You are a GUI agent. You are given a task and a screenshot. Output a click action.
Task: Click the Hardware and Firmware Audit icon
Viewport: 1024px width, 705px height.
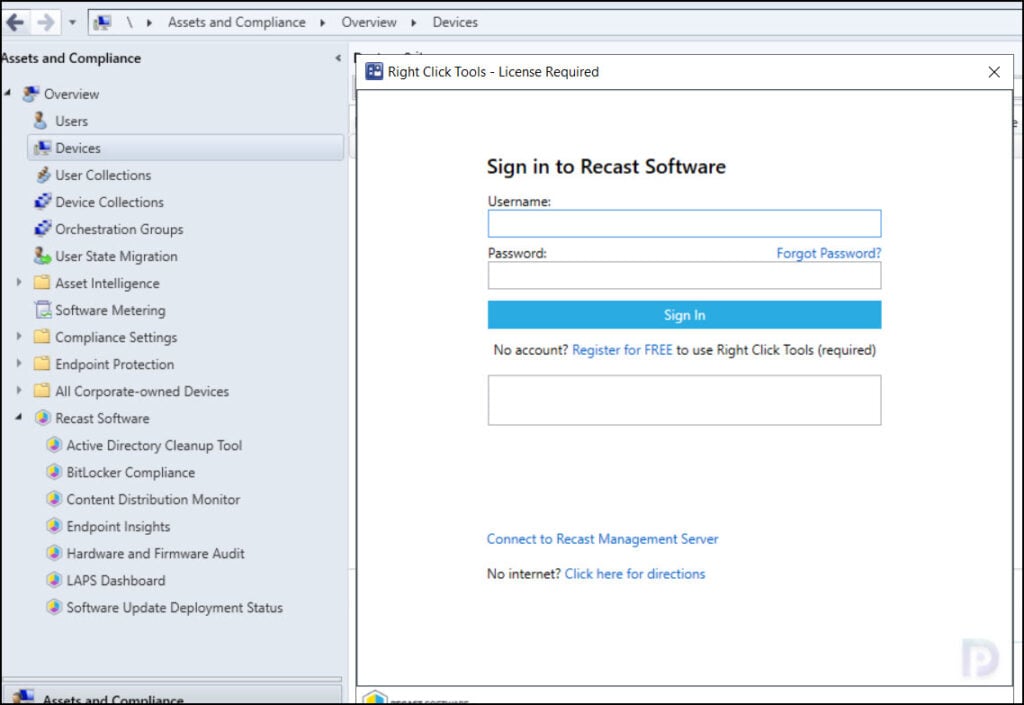click(54, 554)
